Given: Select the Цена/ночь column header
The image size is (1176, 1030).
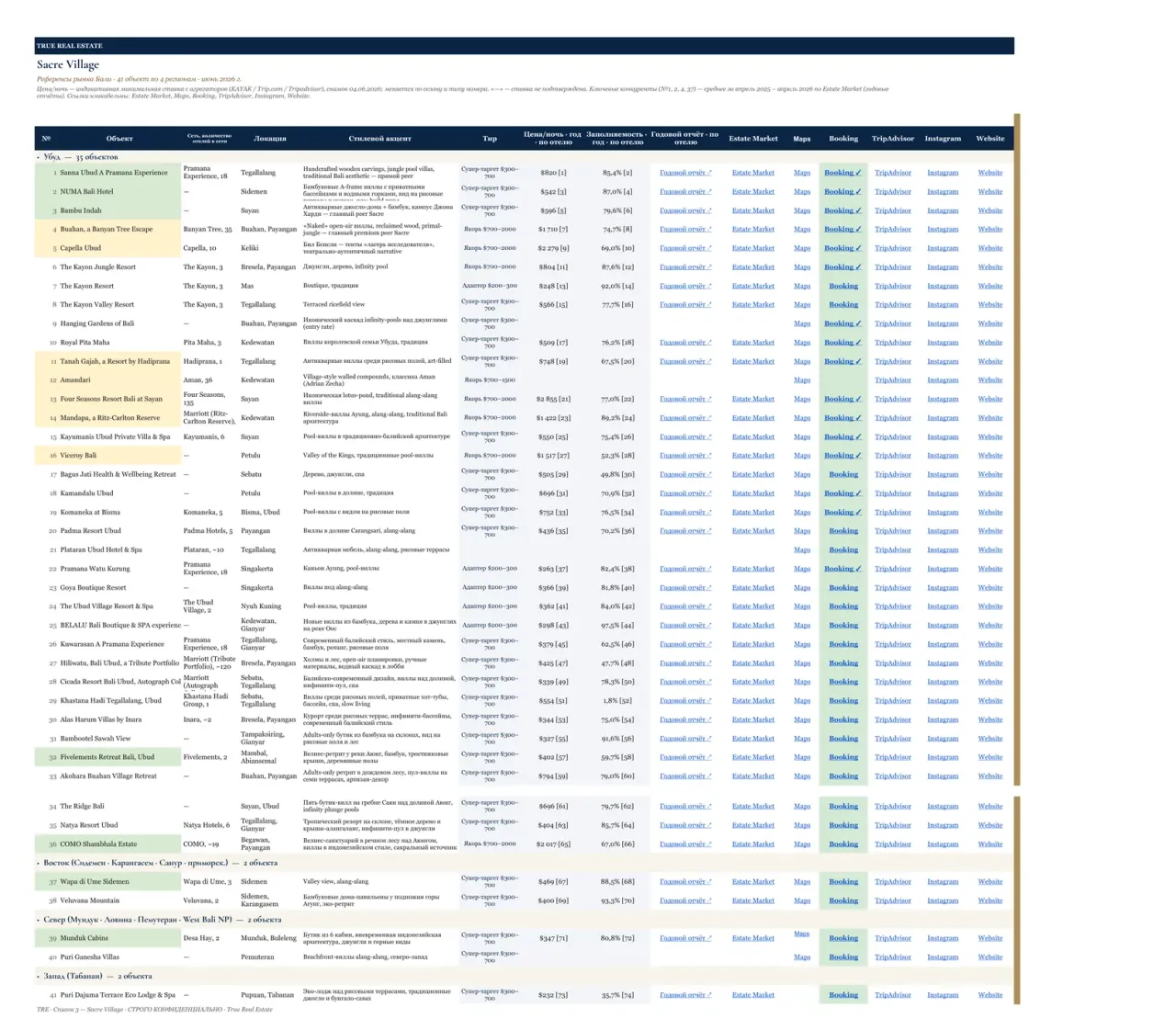Looking at the screenshot, I should pos(552,138).
